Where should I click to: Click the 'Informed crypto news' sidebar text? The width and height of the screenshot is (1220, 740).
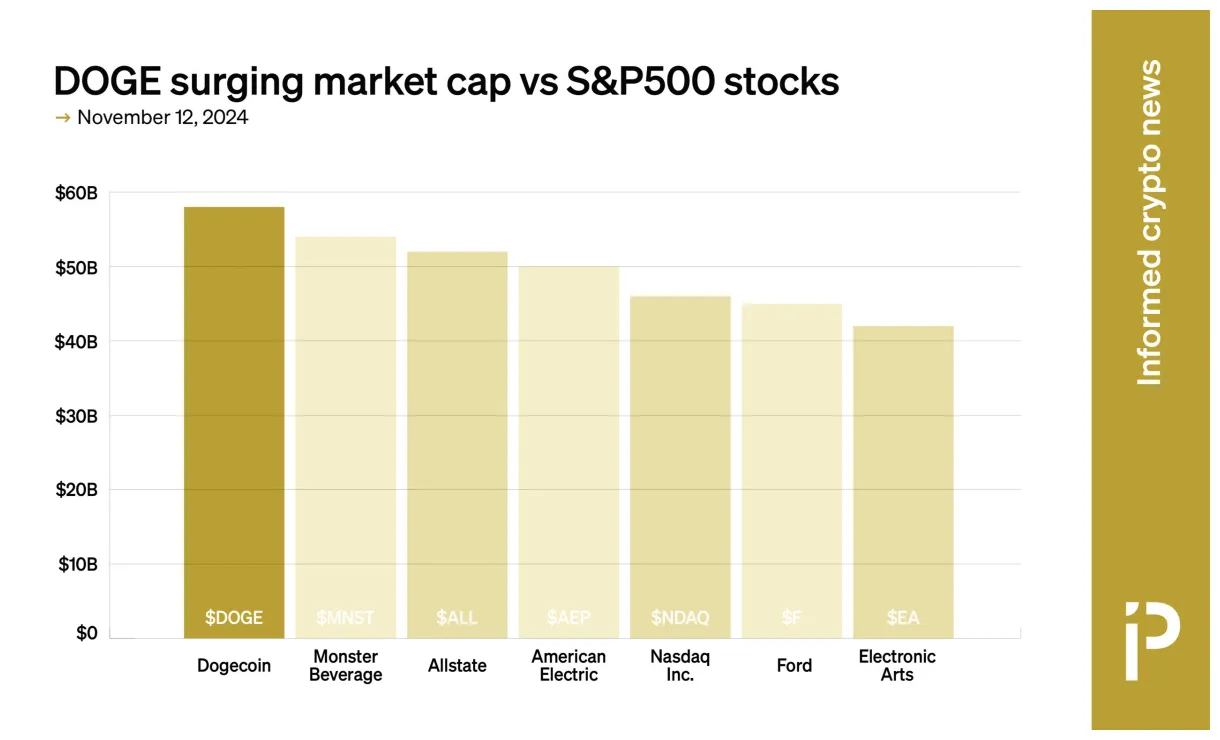click(x=1151, y=222)
